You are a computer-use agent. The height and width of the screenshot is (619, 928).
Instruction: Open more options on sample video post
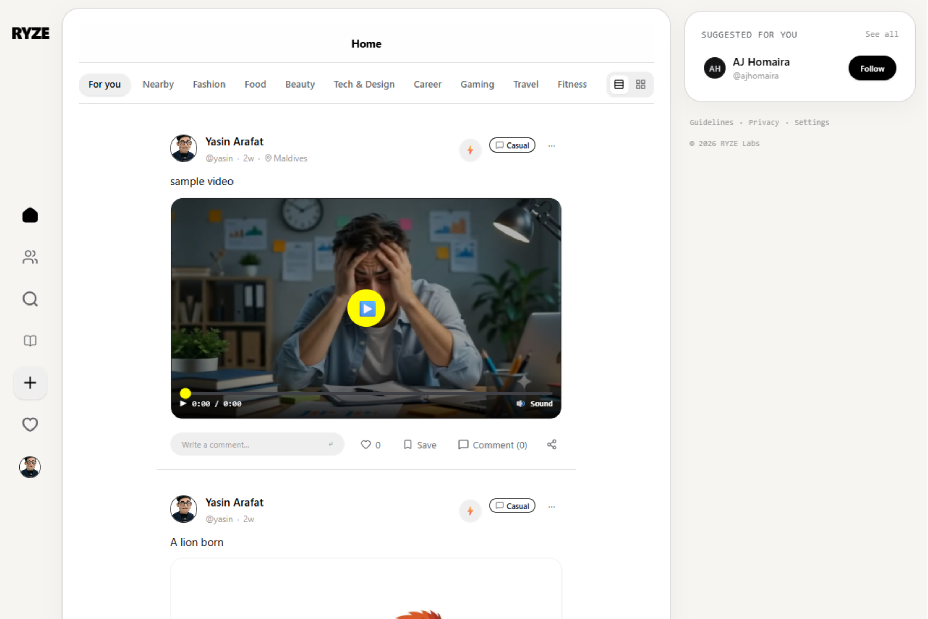[x=552, y=146]
